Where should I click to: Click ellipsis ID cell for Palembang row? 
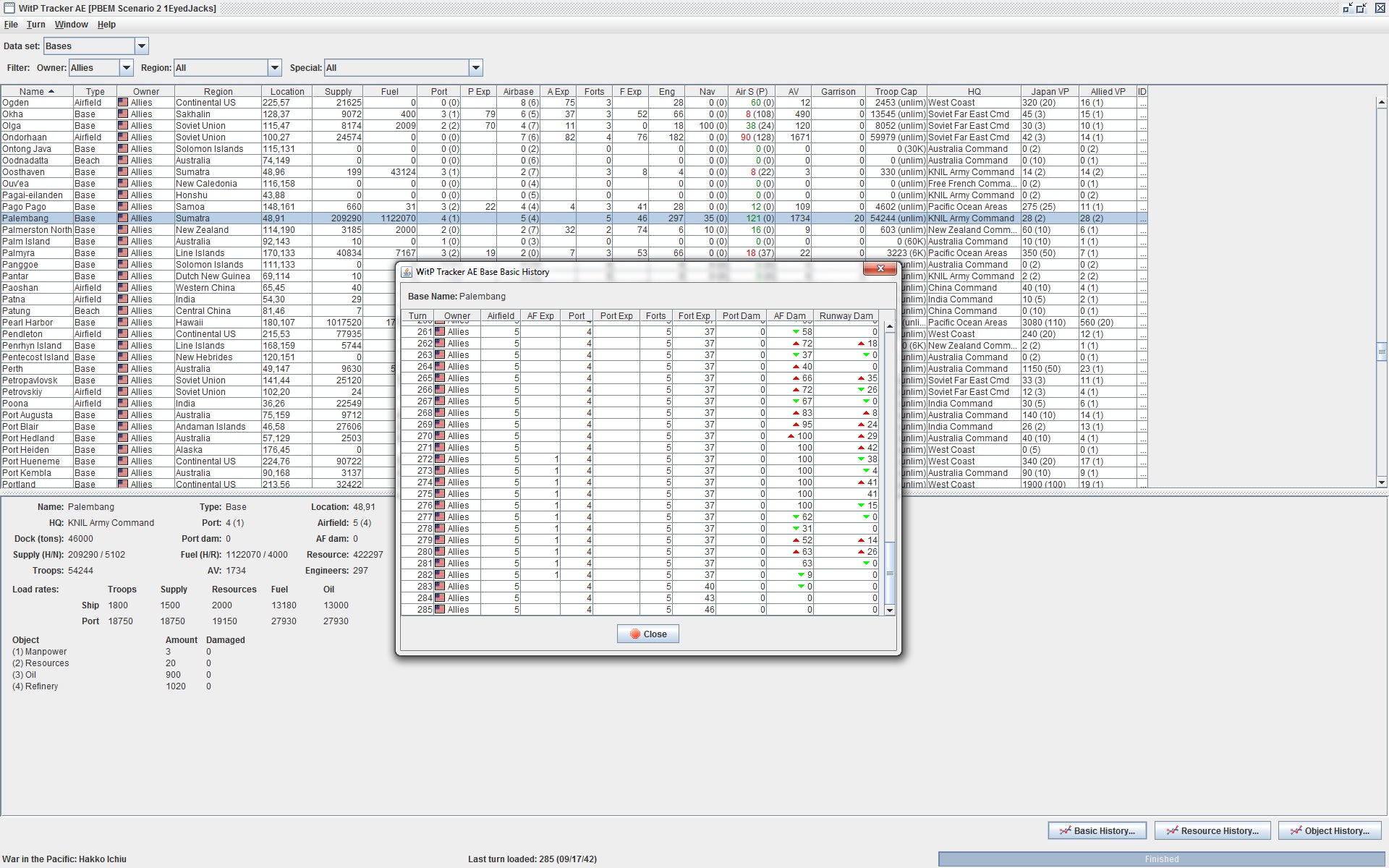[1142, 218]
